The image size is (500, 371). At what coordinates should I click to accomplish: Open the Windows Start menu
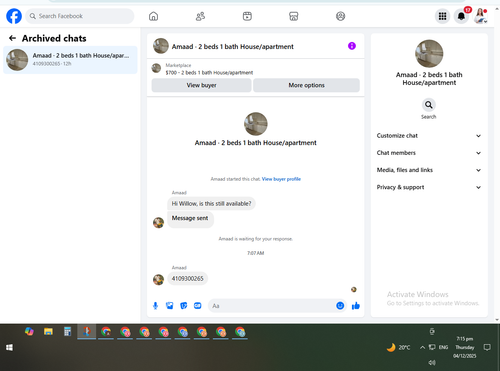pos(9,348)
